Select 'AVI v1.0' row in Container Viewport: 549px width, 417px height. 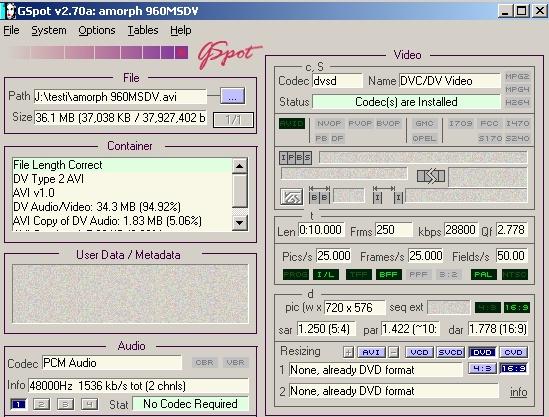(122, 193)
